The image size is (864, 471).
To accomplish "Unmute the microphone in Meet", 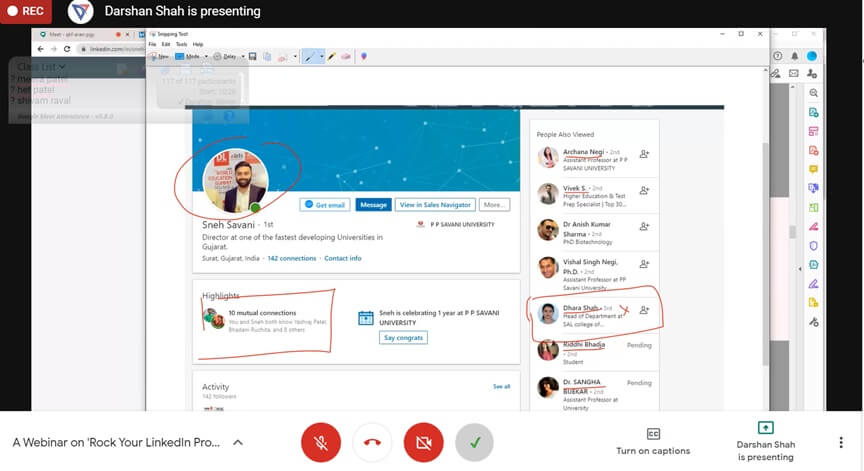I will click(x=321, y=442).
